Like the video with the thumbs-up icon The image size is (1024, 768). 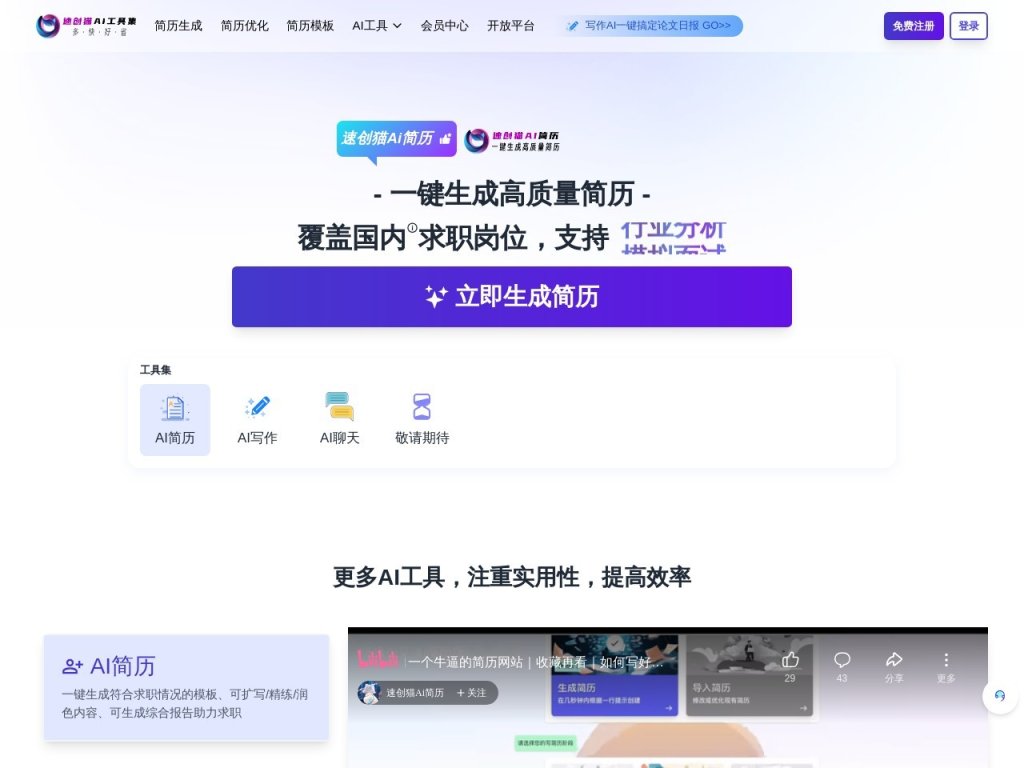point(790,660)
